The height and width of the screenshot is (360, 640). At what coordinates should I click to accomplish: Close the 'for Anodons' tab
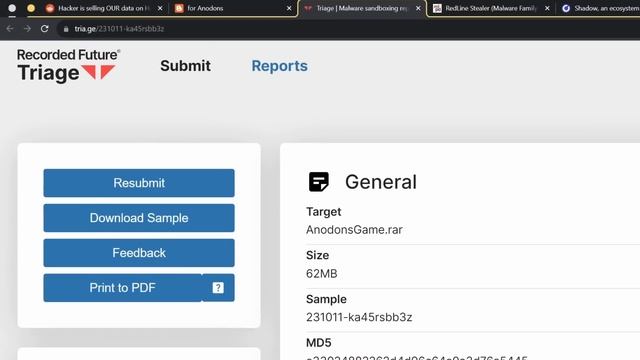coord(289,8)
